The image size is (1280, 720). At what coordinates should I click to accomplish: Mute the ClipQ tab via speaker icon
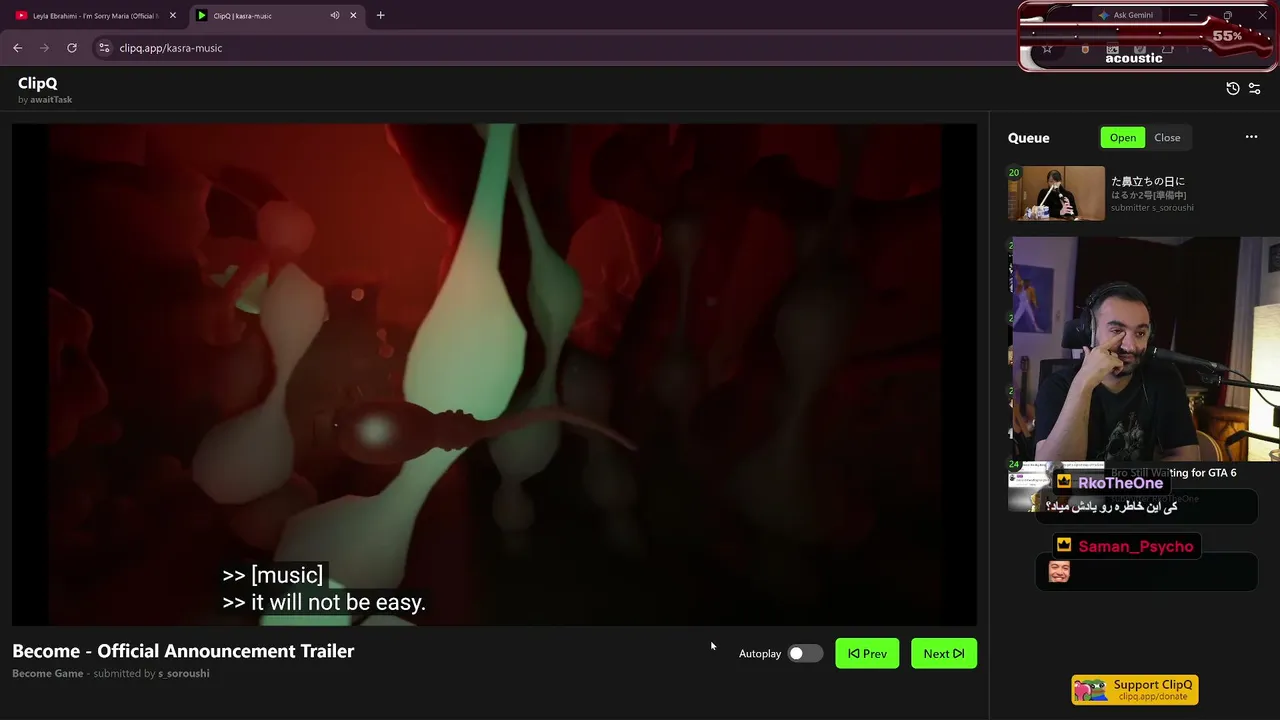(335, 15)
